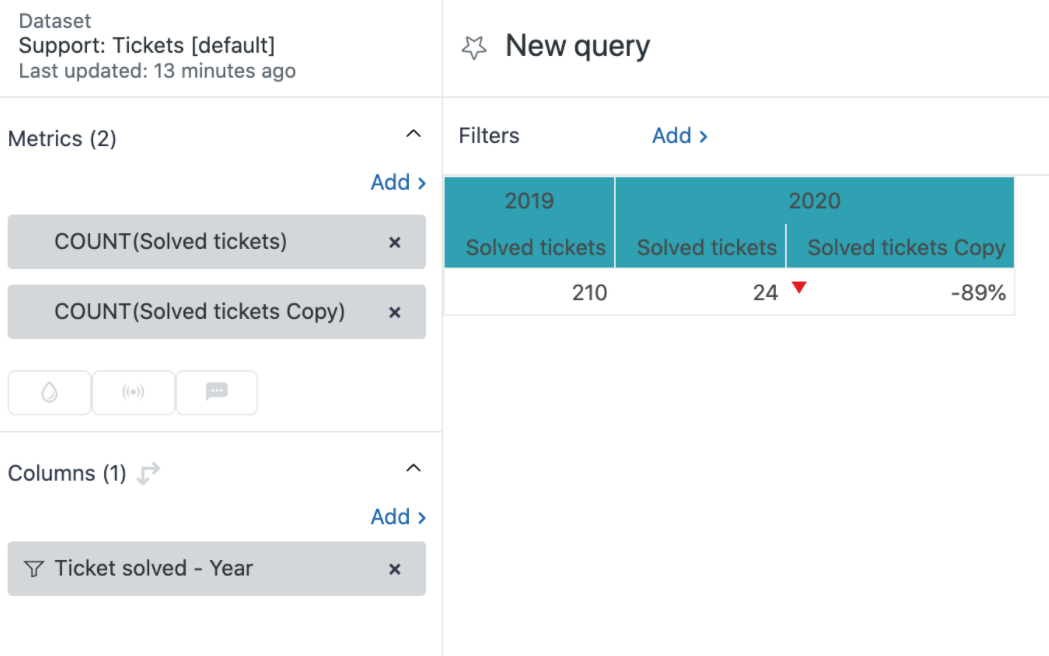This screenshot has width=1049, height=656.
Task: Remove the COUNT(Solved tickets) metric
Action: [x=394, y=242]
